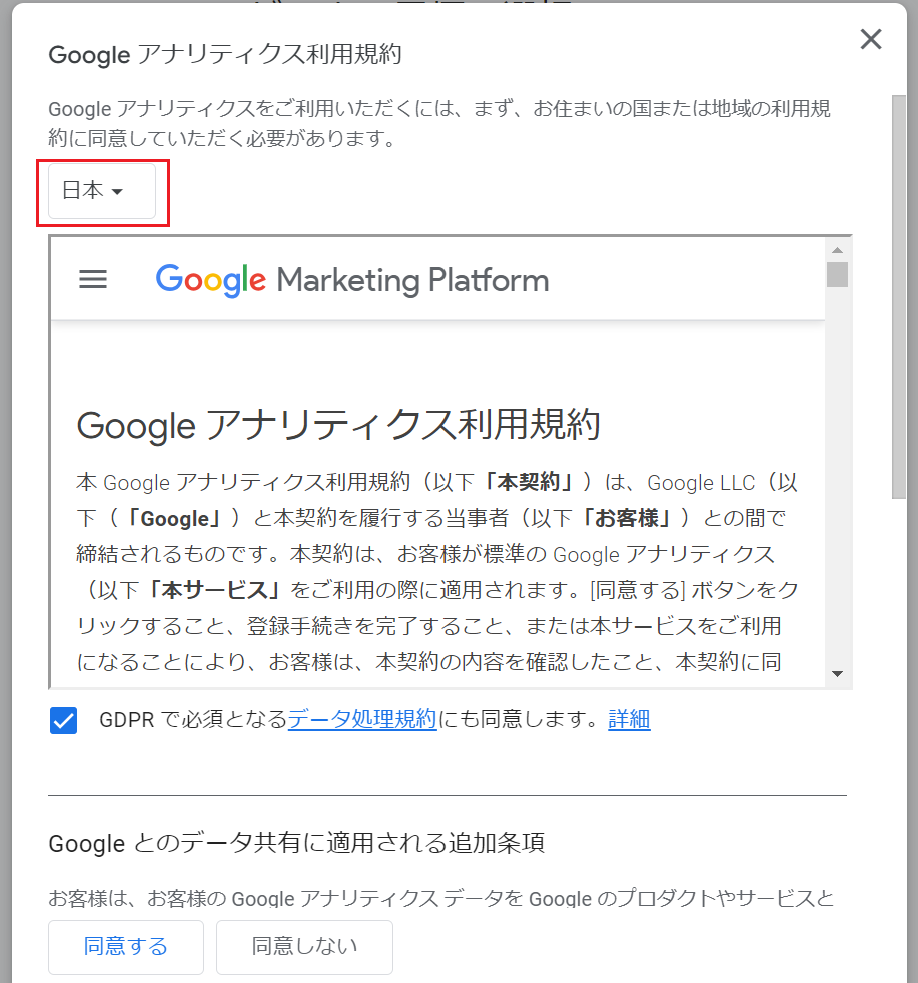This screenshot has height=983, width=918.
Task: Click the Google とのデータ共有に適用される追加条項 heading
Action: pyautogui.click(x=297, y=843)
